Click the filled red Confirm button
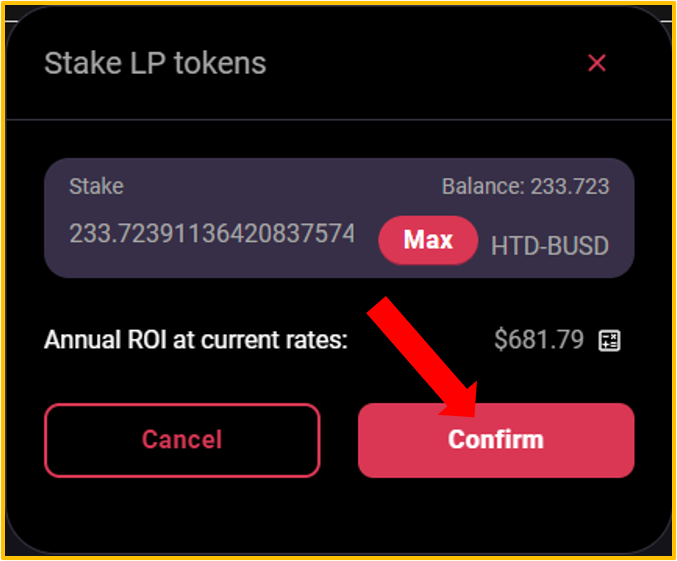This screenshot has height=561, width=677. tap(496, 440)
